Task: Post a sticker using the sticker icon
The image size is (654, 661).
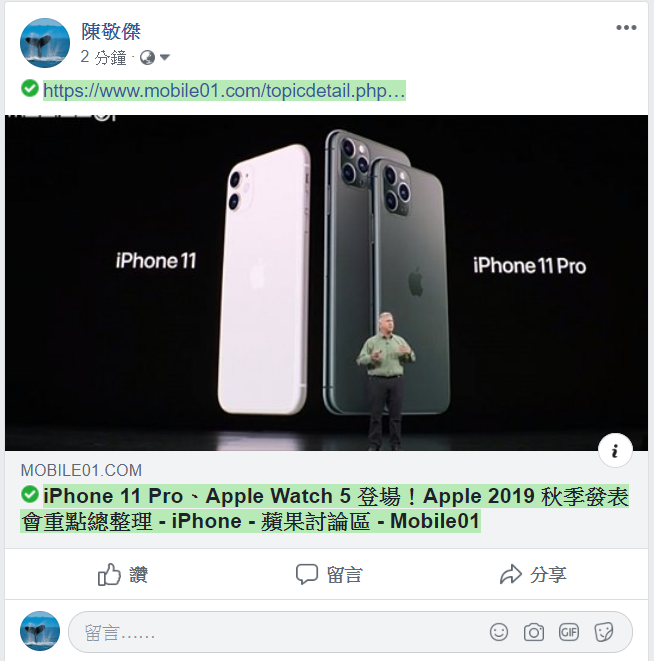Action: (603, 632)
